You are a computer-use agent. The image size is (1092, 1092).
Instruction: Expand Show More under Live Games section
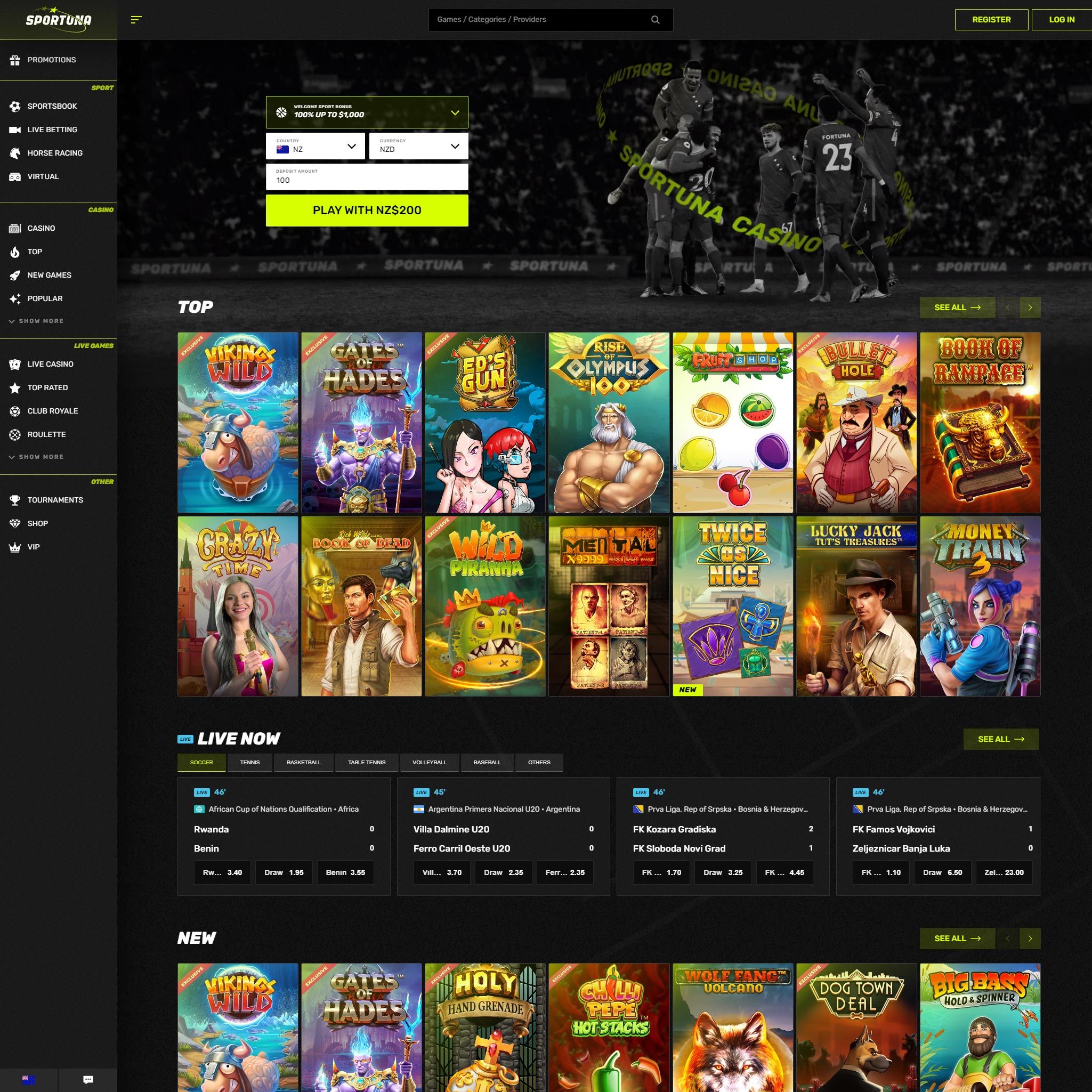click(36, 457)
